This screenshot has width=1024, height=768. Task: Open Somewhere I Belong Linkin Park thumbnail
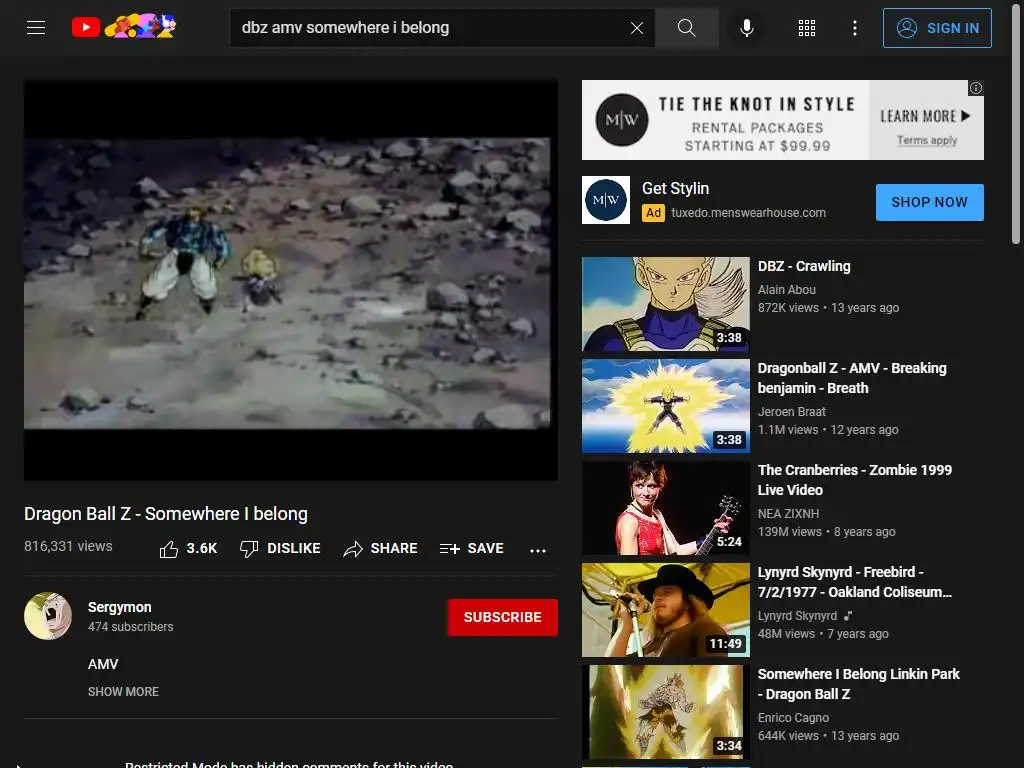tap(665, 711)
